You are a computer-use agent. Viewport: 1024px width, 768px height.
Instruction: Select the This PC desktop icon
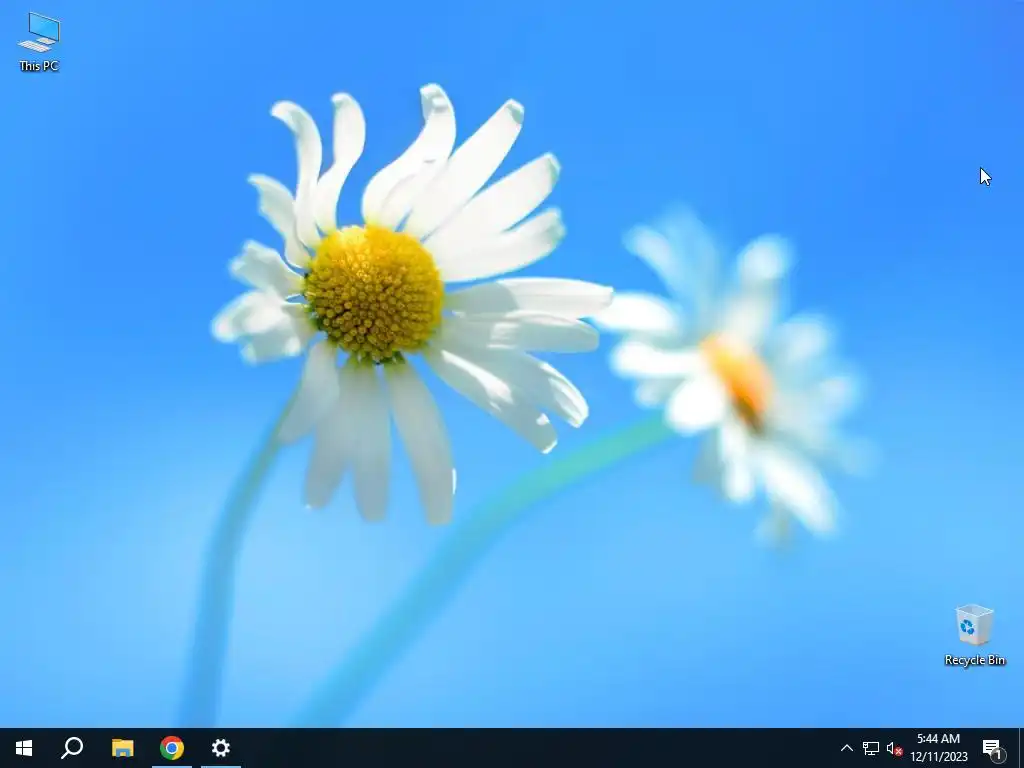pos(39,42)
